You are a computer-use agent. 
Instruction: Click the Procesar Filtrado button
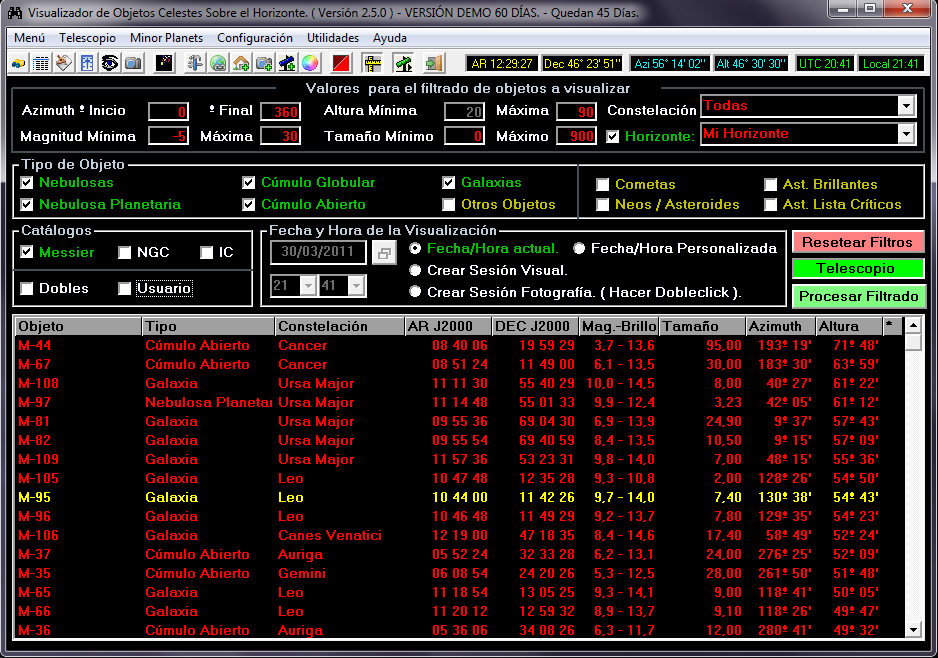pyautogui.click(x=858, y=297)
